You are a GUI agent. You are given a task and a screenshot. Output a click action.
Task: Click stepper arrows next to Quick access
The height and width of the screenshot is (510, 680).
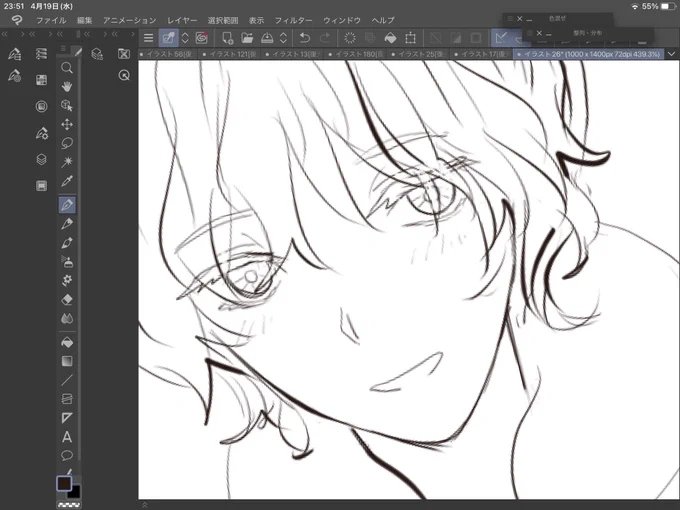(185, 38)
